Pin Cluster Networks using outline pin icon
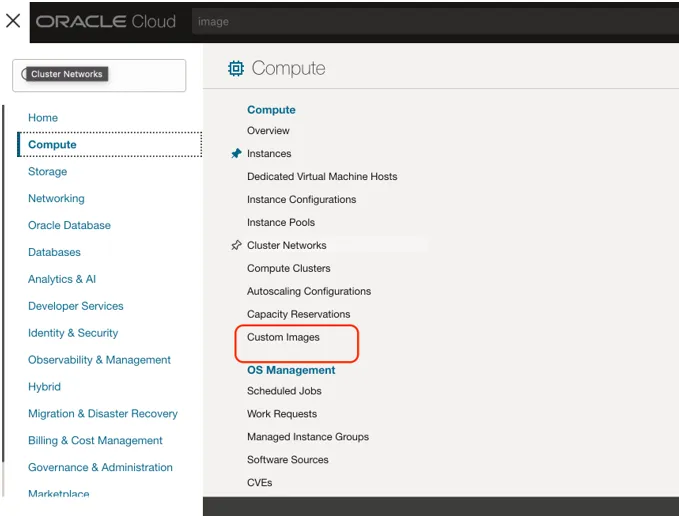 (236, 245)
